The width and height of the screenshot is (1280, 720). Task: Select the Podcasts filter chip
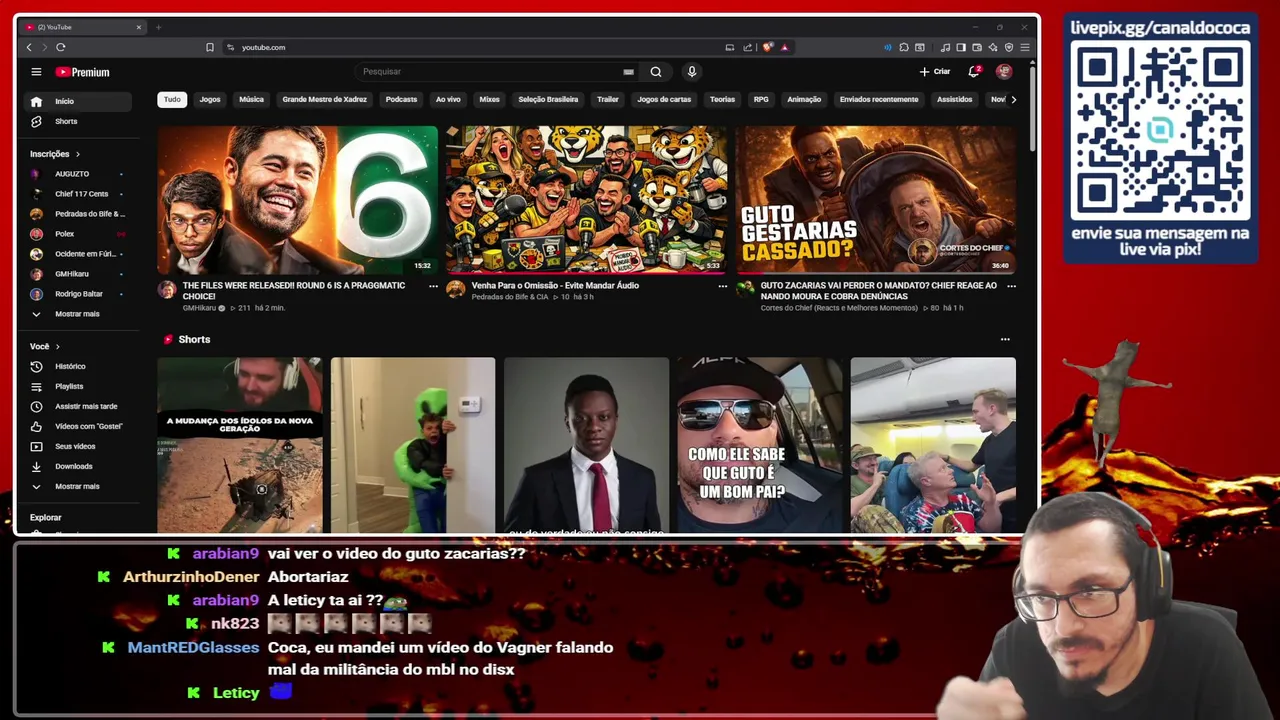(x=401, y=99)
